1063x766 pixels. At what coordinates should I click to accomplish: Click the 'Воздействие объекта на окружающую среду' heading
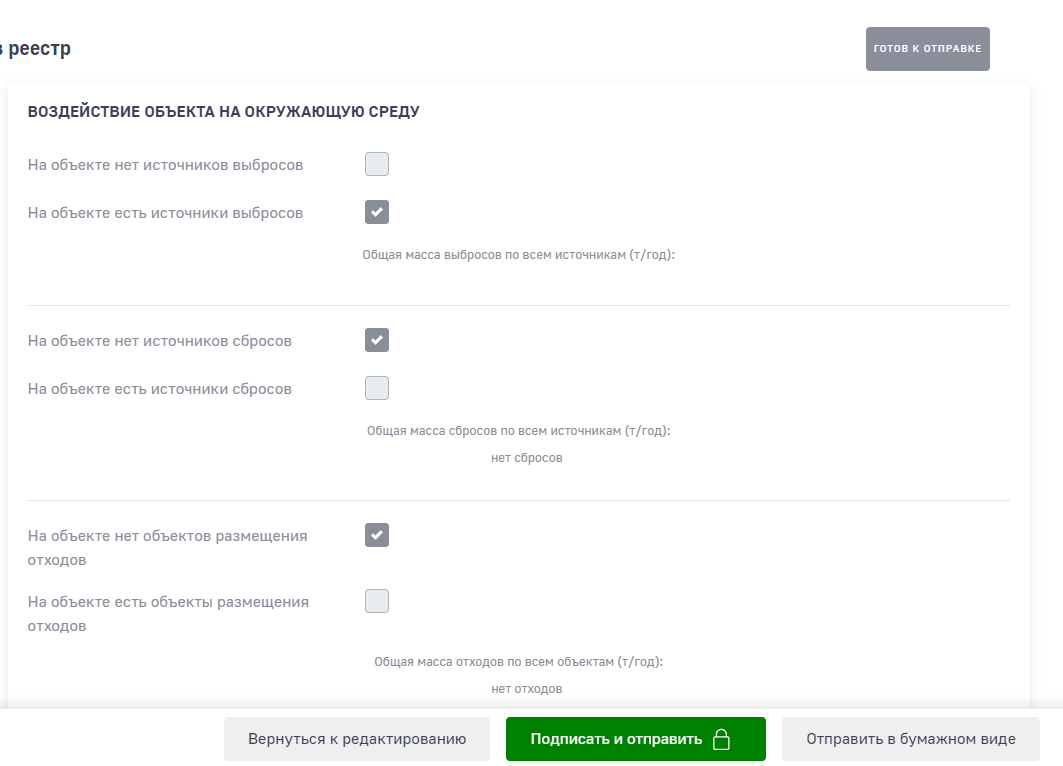point(223,112)
